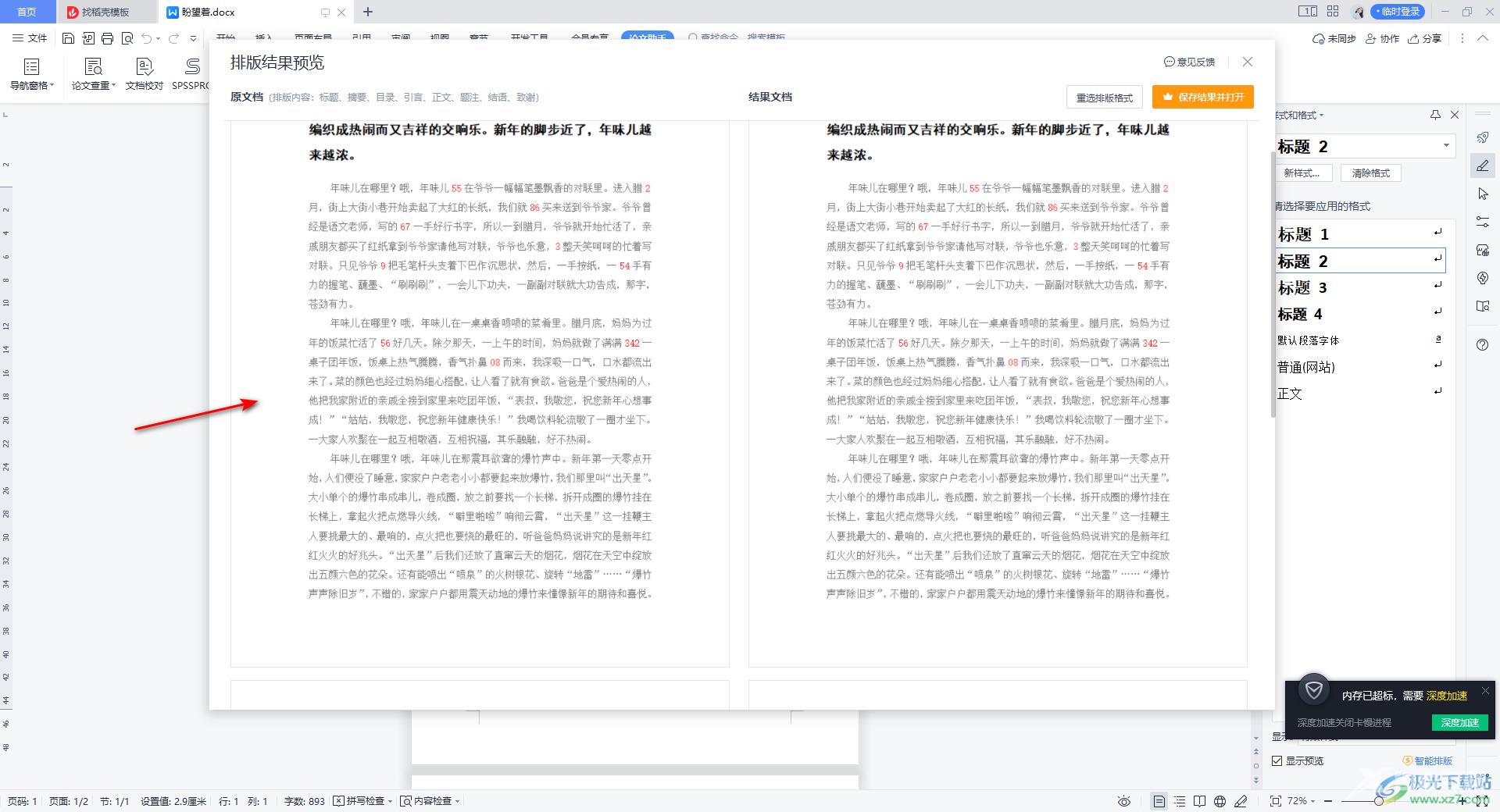Click the print icon in quick toolbar

107,38
